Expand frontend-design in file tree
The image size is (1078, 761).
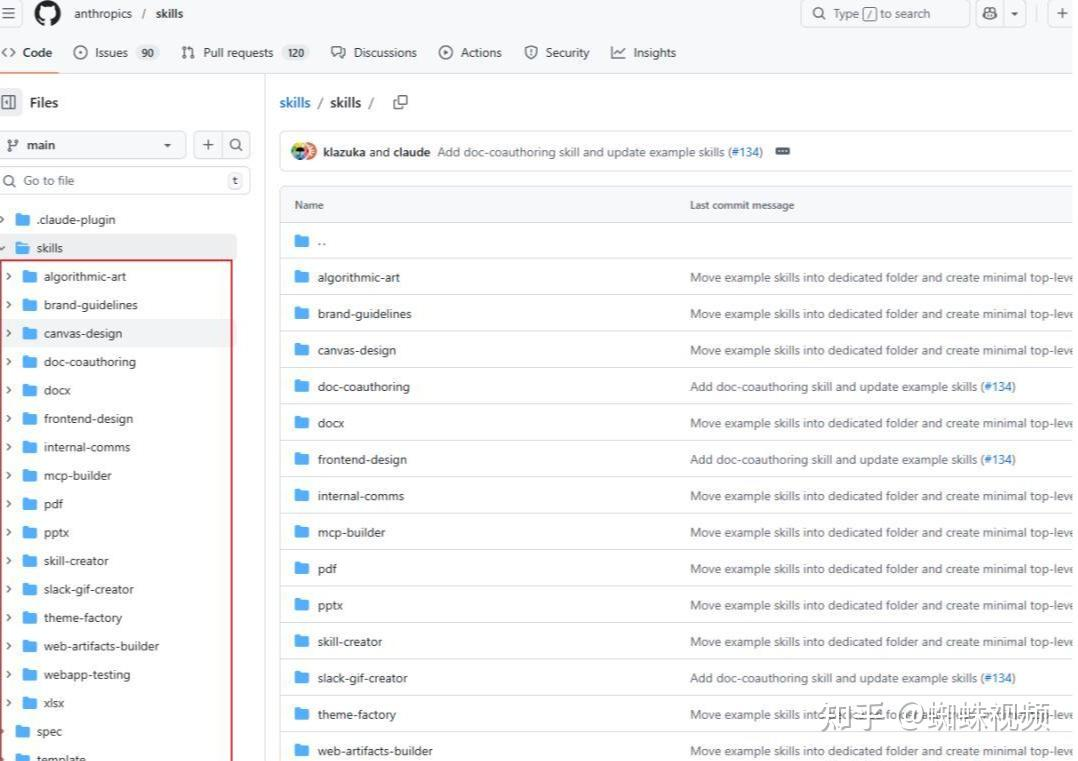[8, 418]
